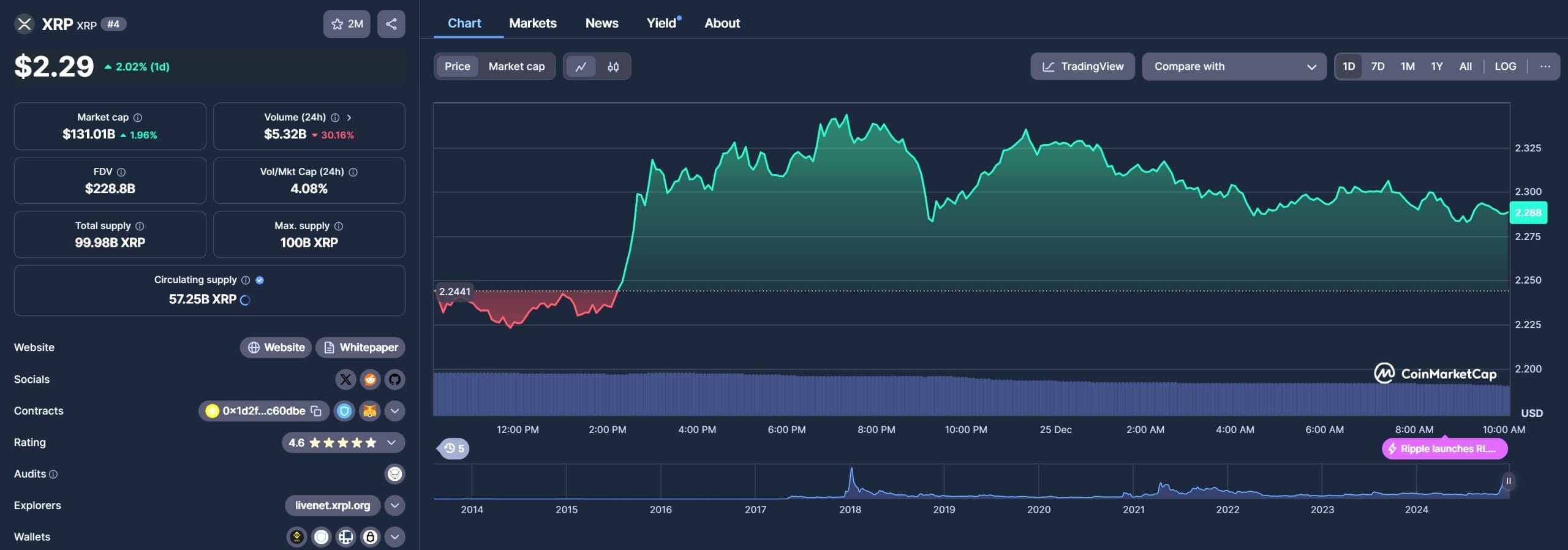This screenshot has width=1568, height=550.
Task: Click the verified badge beside Circulating supply
Action: (x=260, y=280)
